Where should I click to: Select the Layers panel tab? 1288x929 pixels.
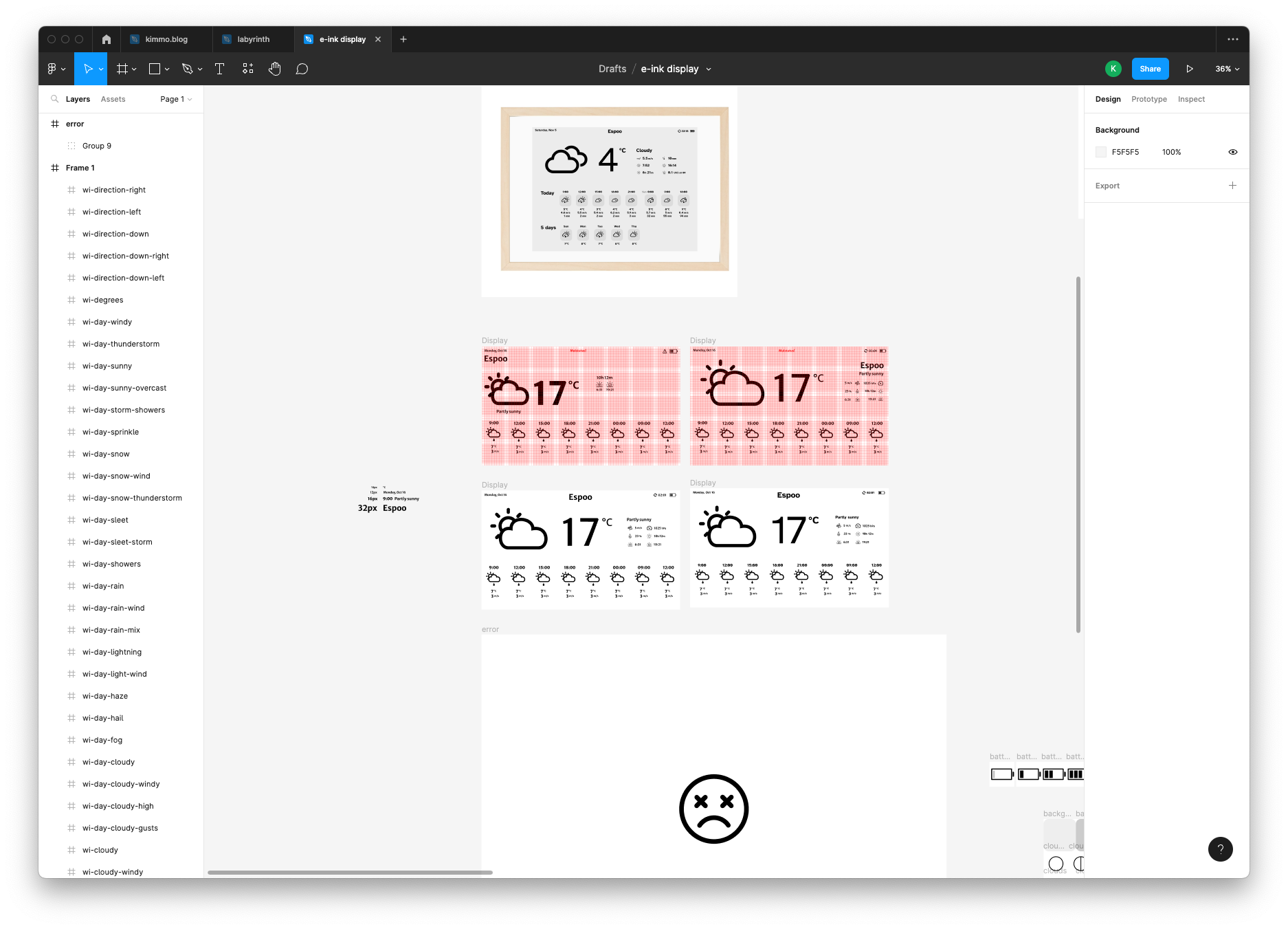78,99
